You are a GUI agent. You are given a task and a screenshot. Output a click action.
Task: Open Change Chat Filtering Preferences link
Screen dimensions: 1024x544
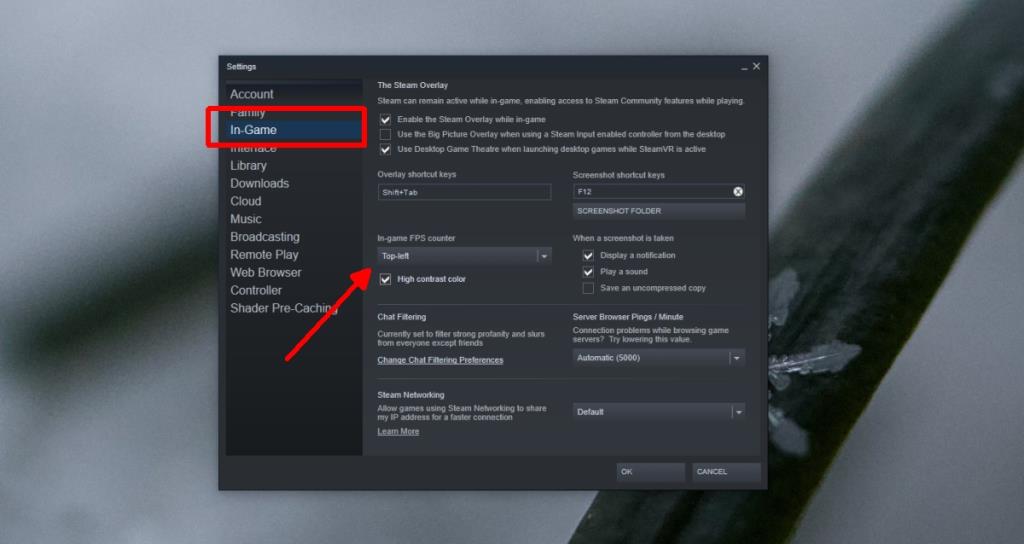click(440, 360)
